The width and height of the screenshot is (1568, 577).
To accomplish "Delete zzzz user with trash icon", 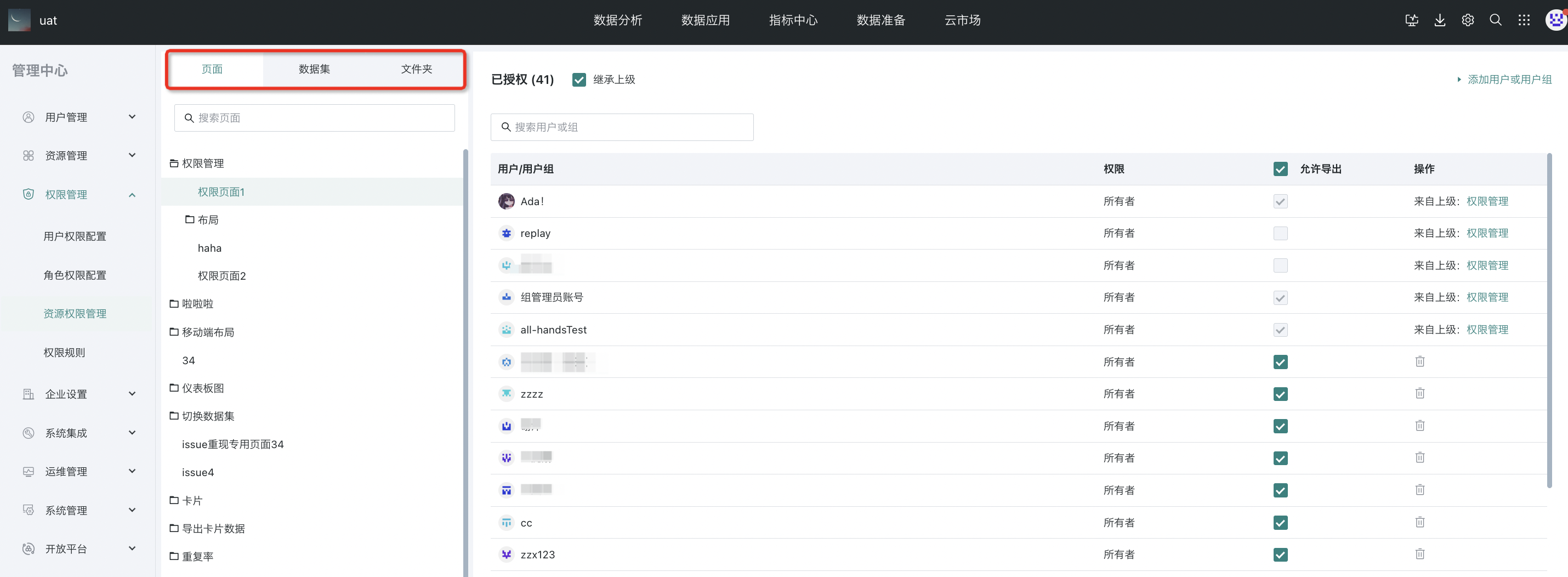I will tap(1419, 393).
